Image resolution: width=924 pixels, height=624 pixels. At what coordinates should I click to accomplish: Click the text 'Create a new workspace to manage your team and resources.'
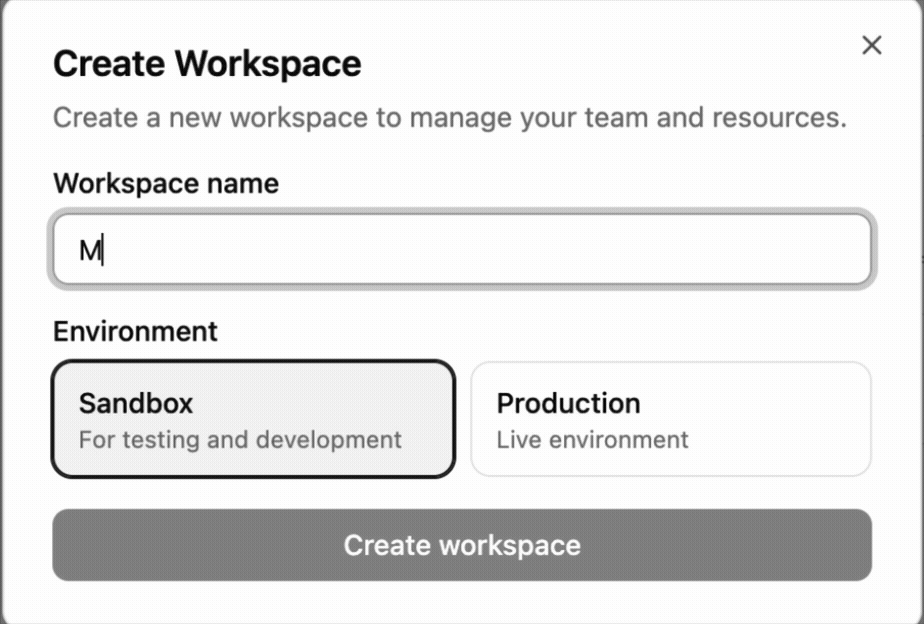(450, 118)
